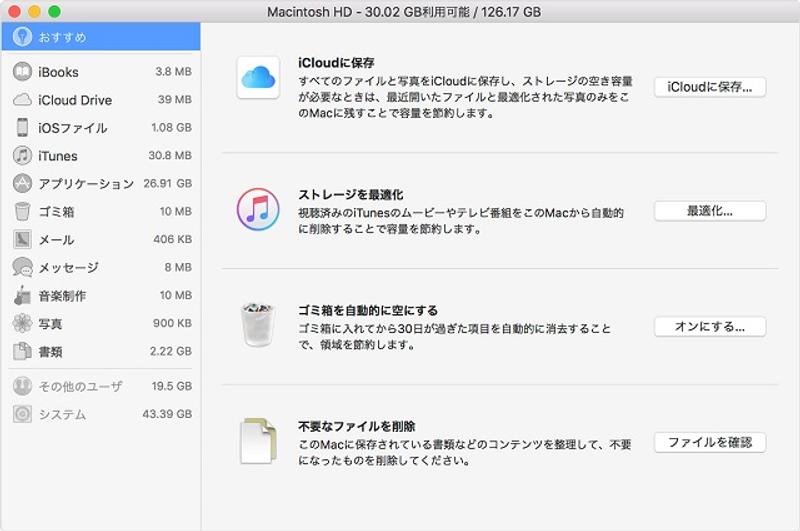Click the ファイルを確認 button
800x531 pixels.
(x=710, y=443)
